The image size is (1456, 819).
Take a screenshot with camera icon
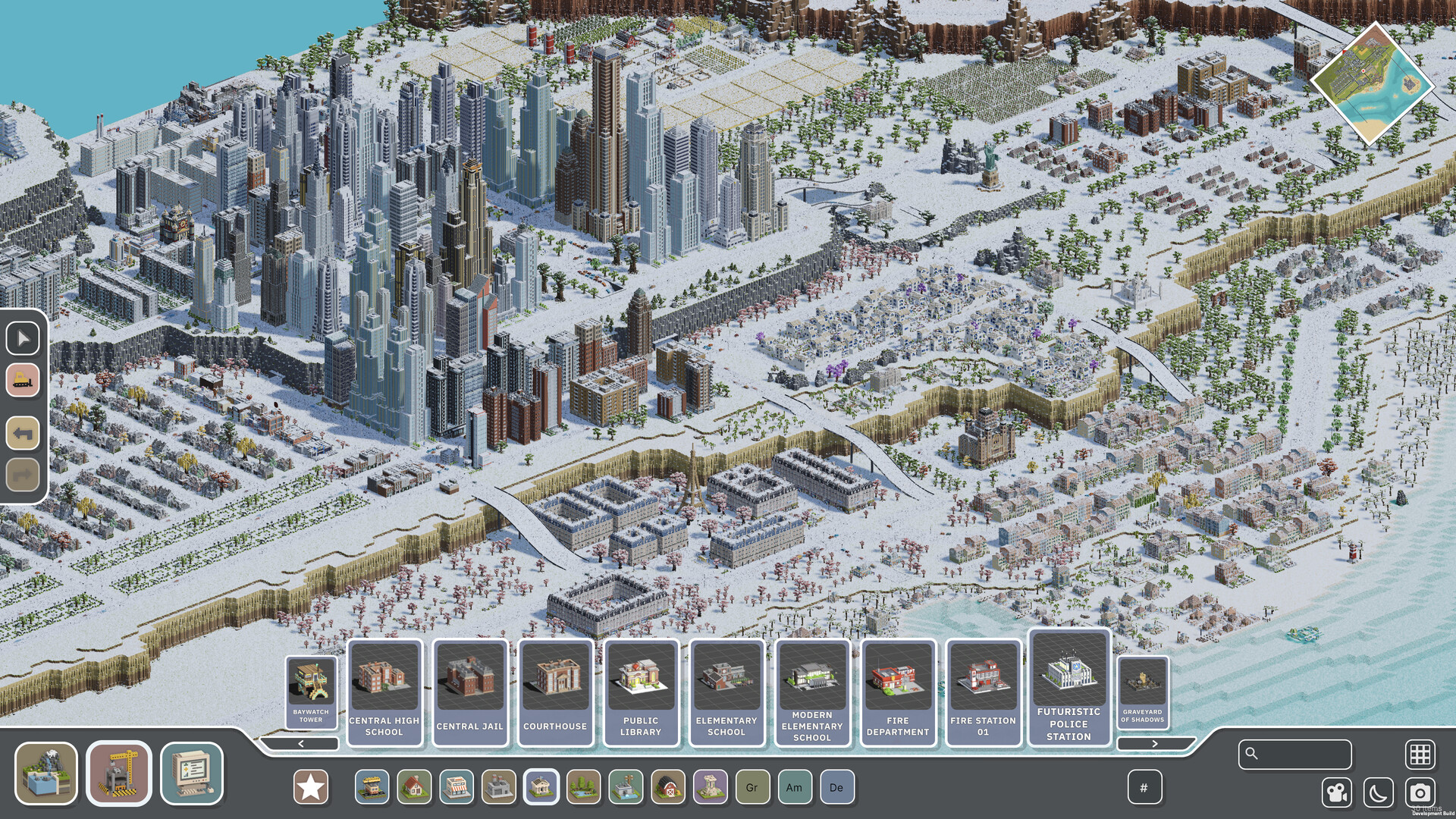(x=1420, y=793)
